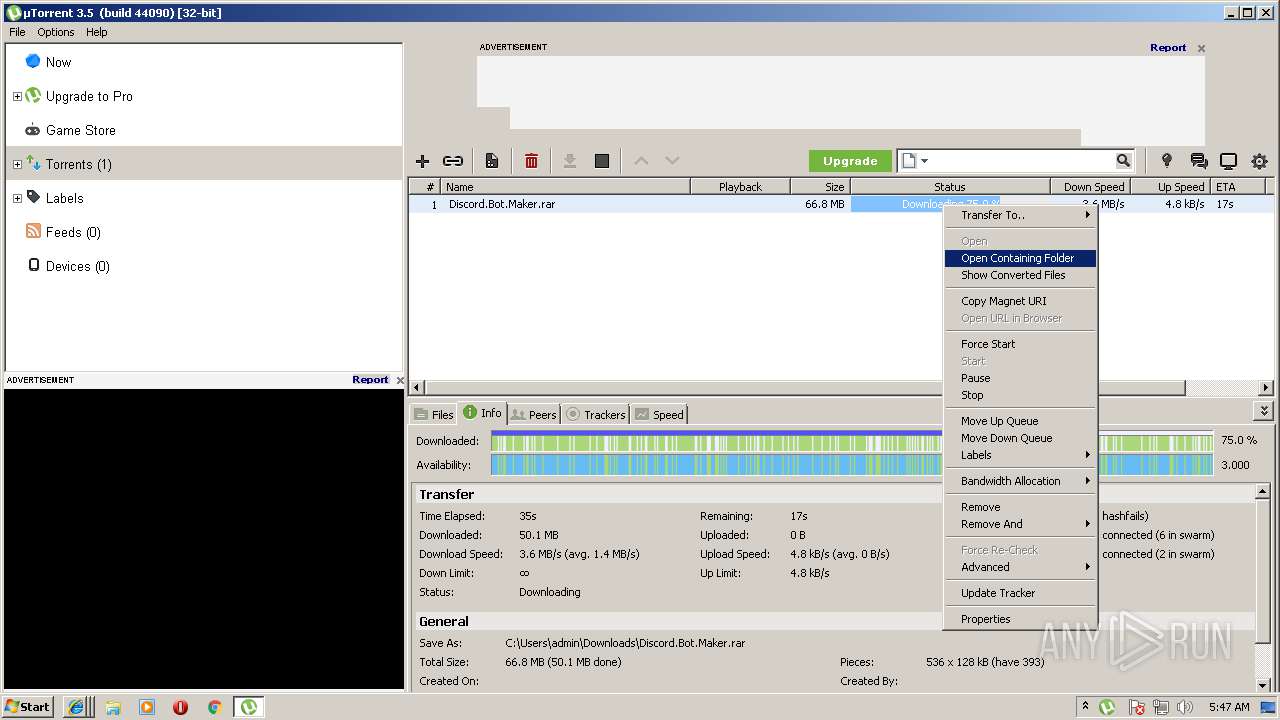Click Internet Explorer taskbar icon

(x=76, y=707)
